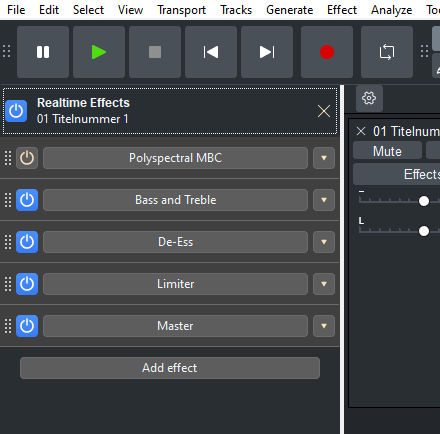Click the Add effect button
The image size is (440, 434).
coord(170,368)
